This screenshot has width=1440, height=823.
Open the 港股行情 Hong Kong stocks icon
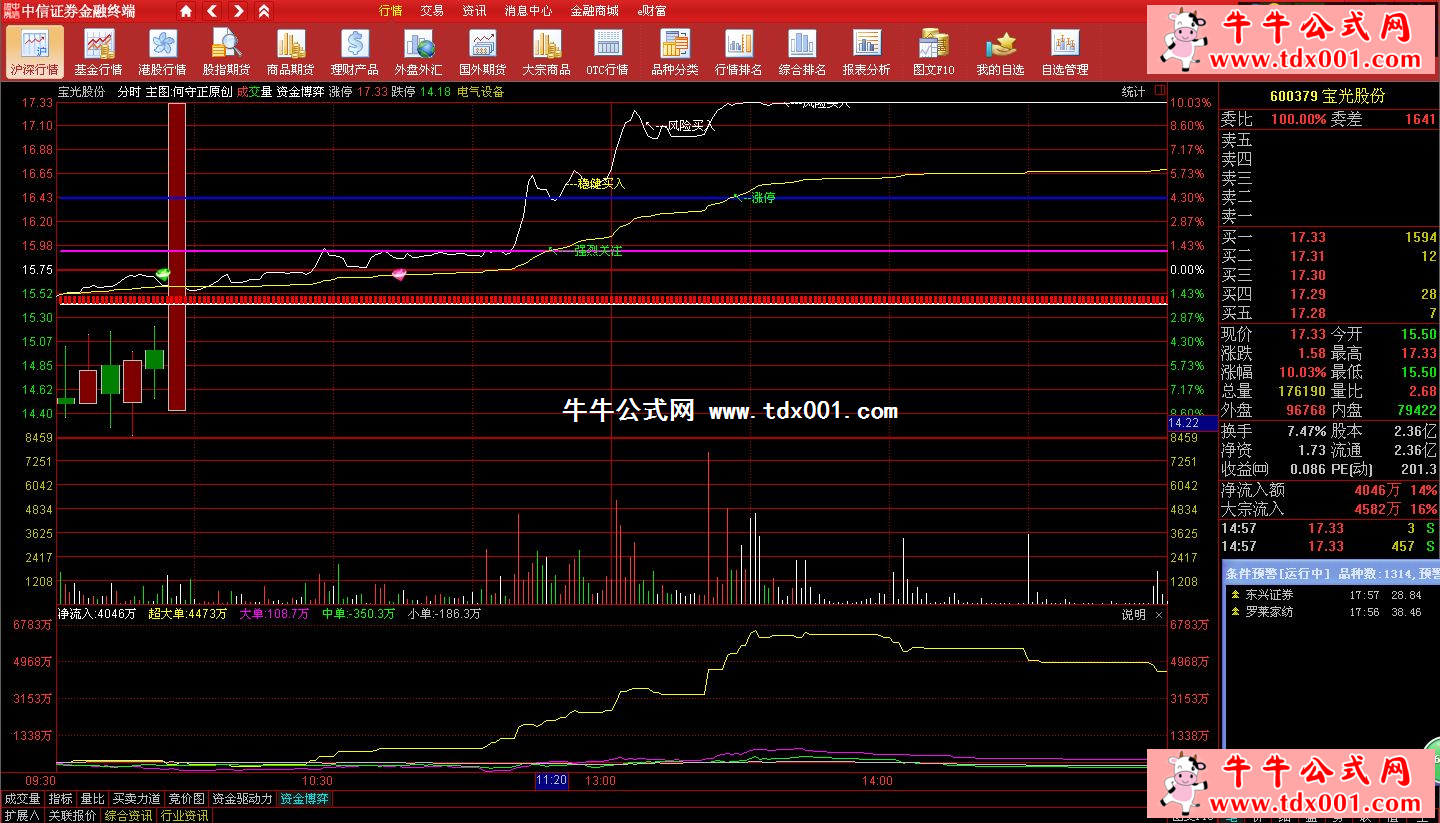(162, 52)
